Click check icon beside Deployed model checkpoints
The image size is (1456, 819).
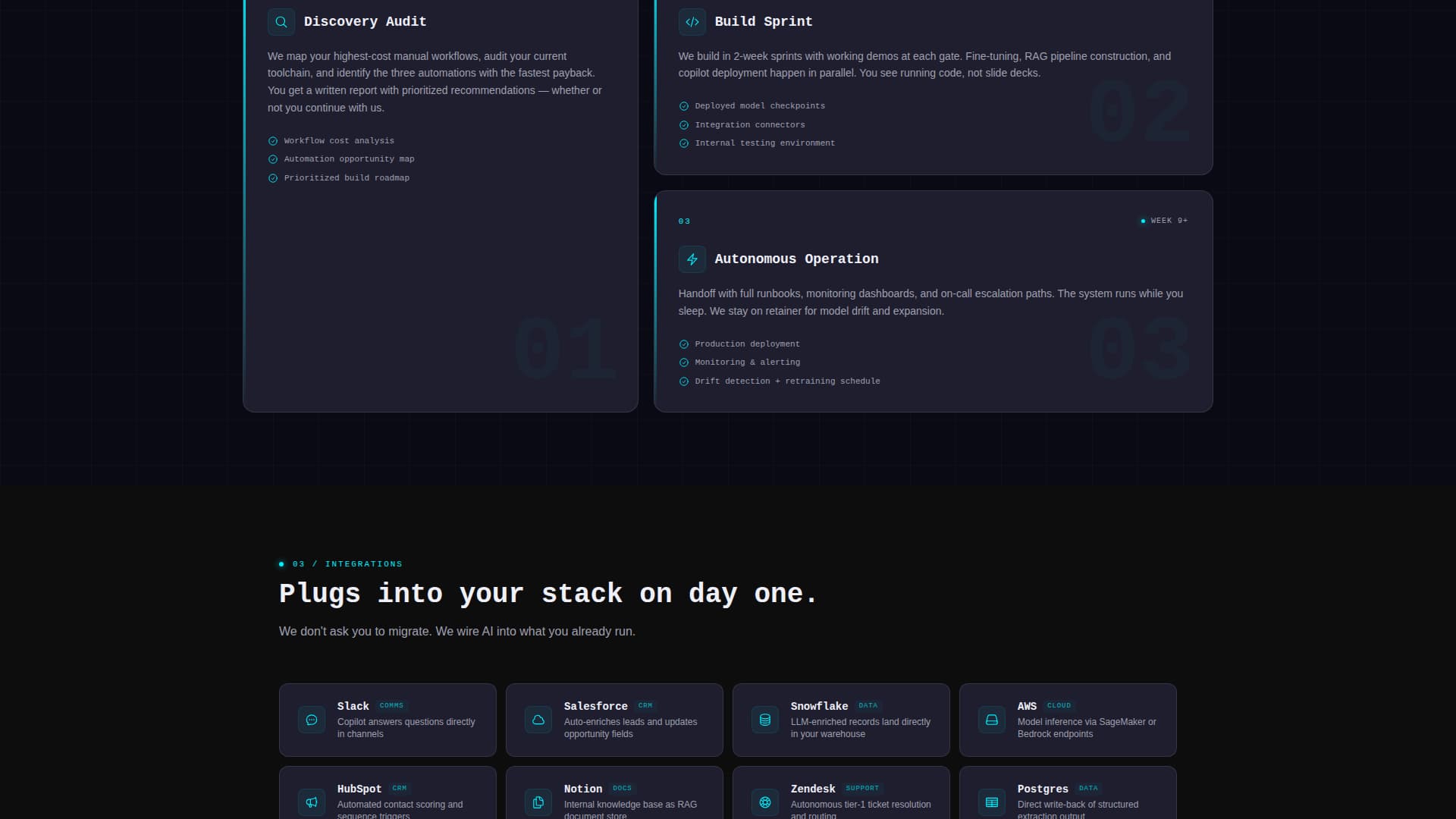pos(684,106)
